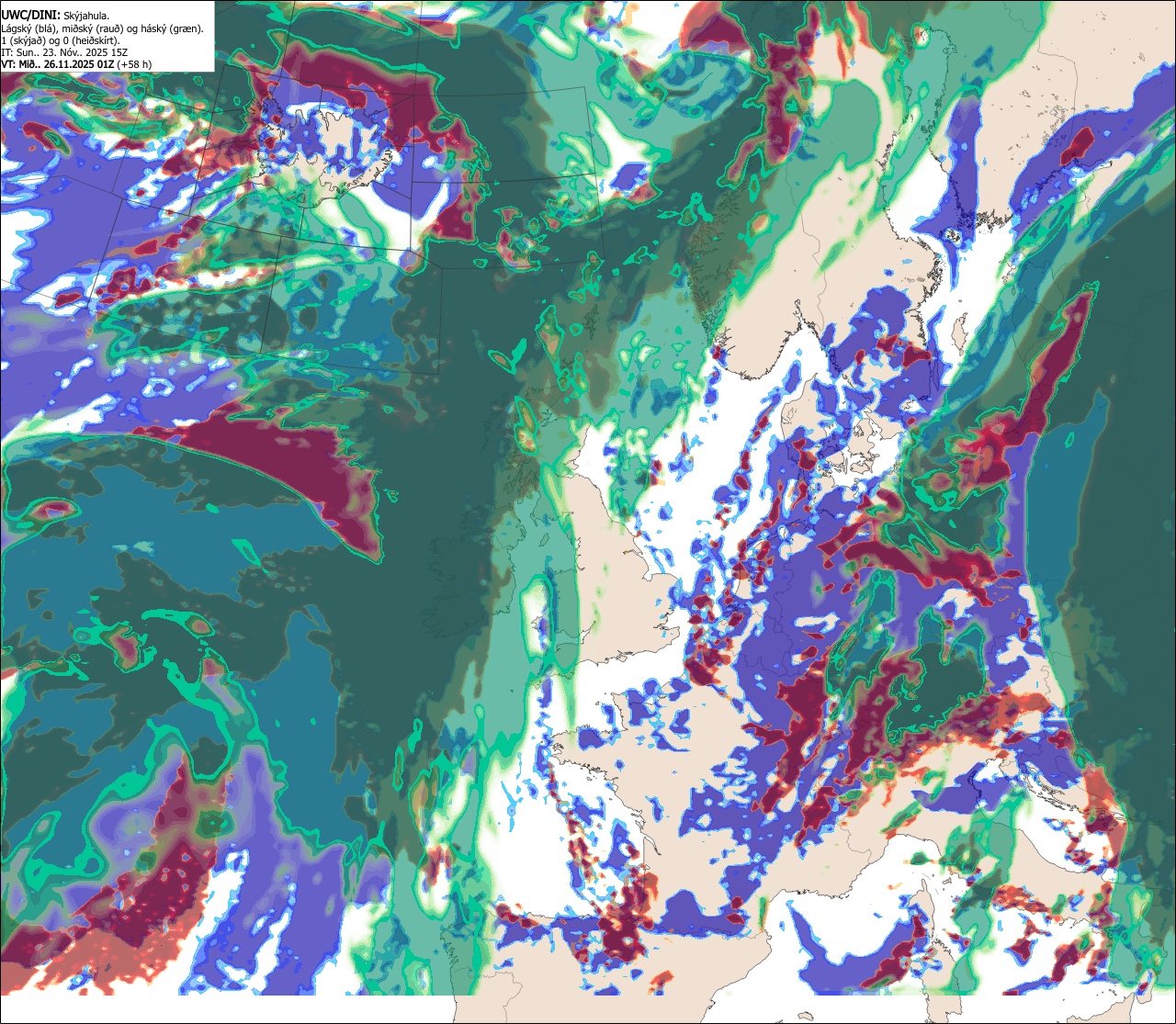Click 'háský (græn).' in the legend

[x=172, y=29]
